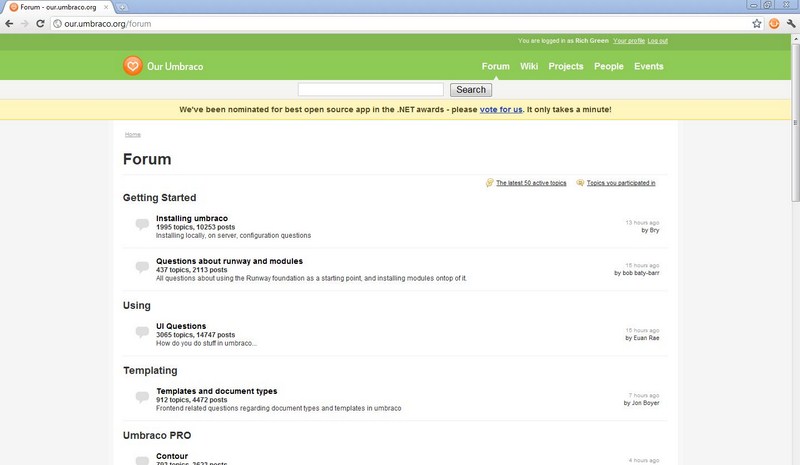
Task: Open the wrench settings menu
Action: pos(791,23)
